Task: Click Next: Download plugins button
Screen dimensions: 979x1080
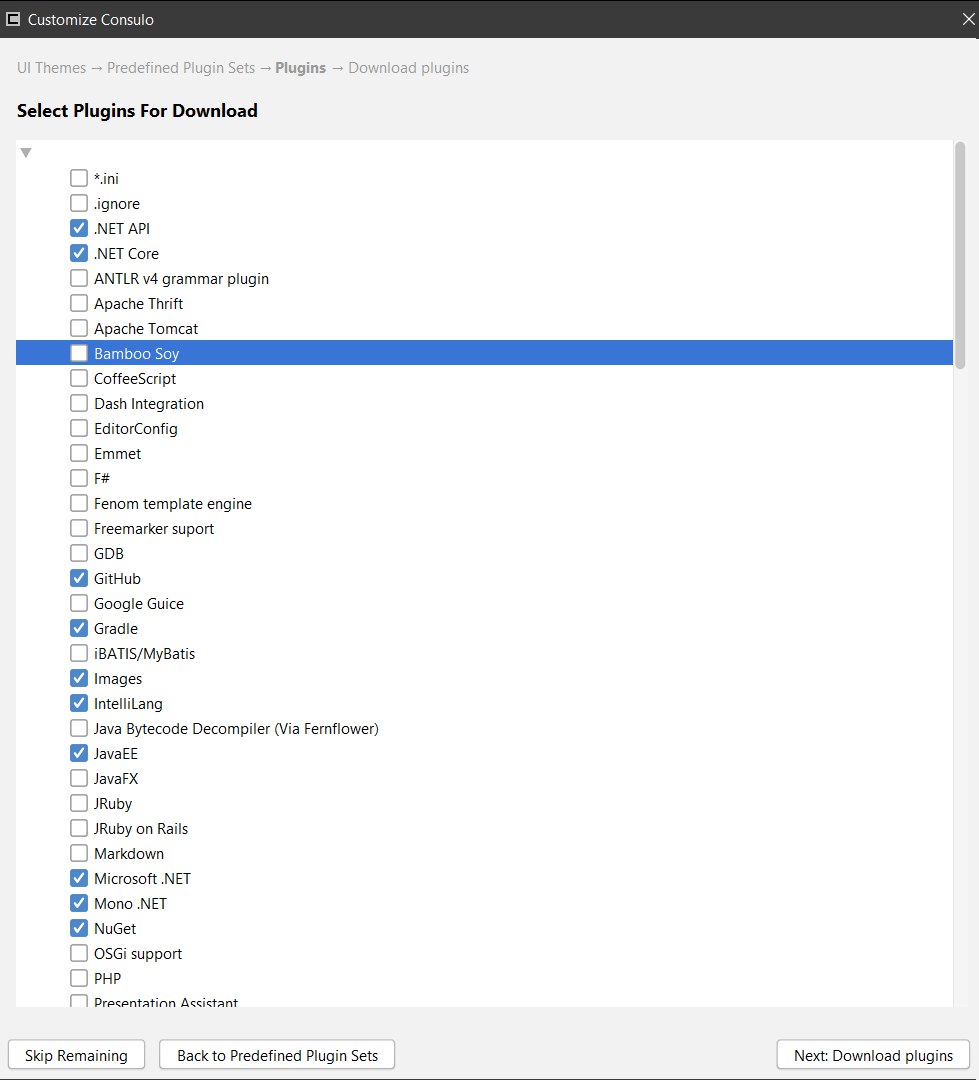Action: [873, 1055]
